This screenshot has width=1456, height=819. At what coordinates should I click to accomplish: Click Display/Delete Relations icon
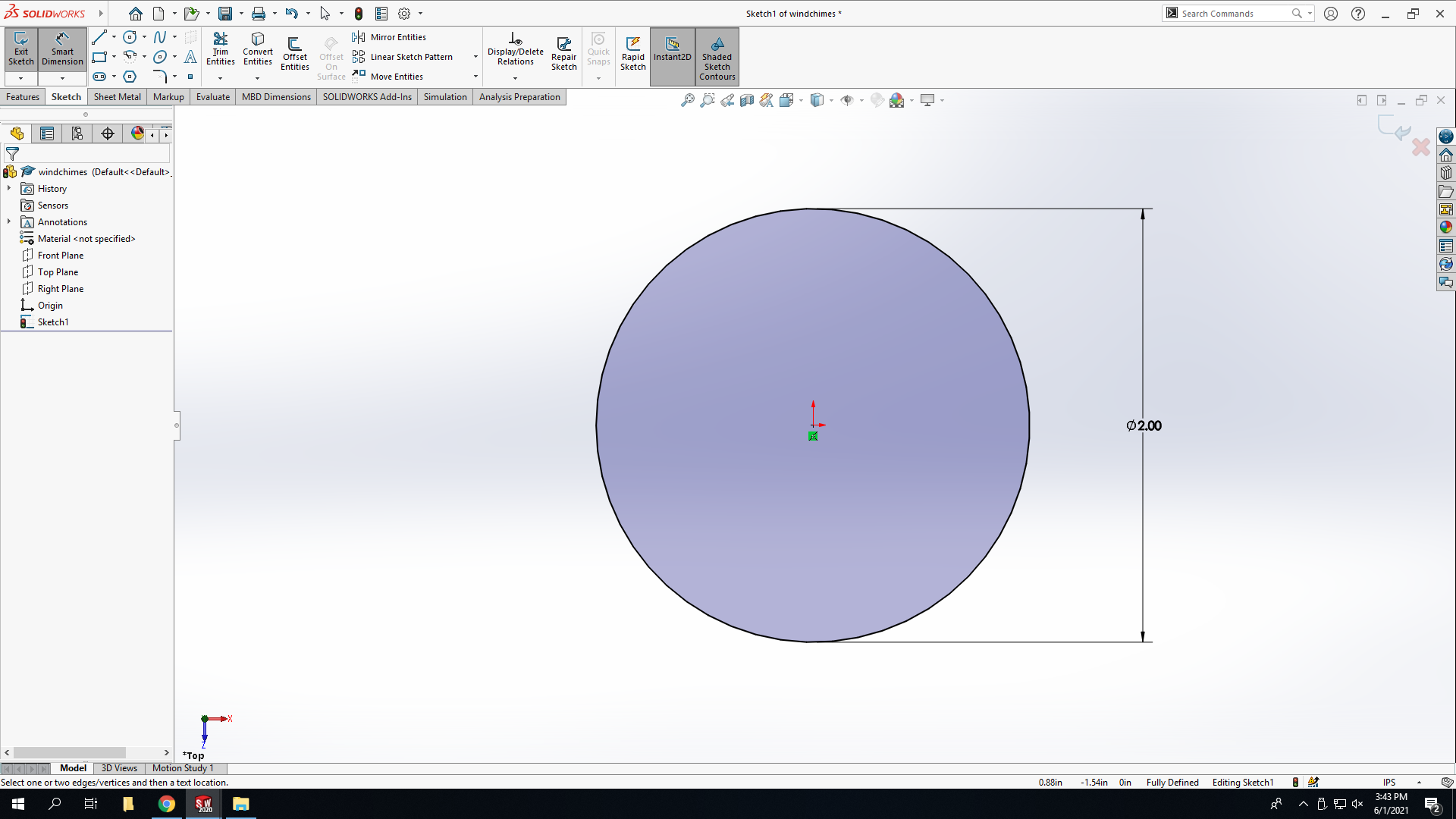tap(516, 50)
